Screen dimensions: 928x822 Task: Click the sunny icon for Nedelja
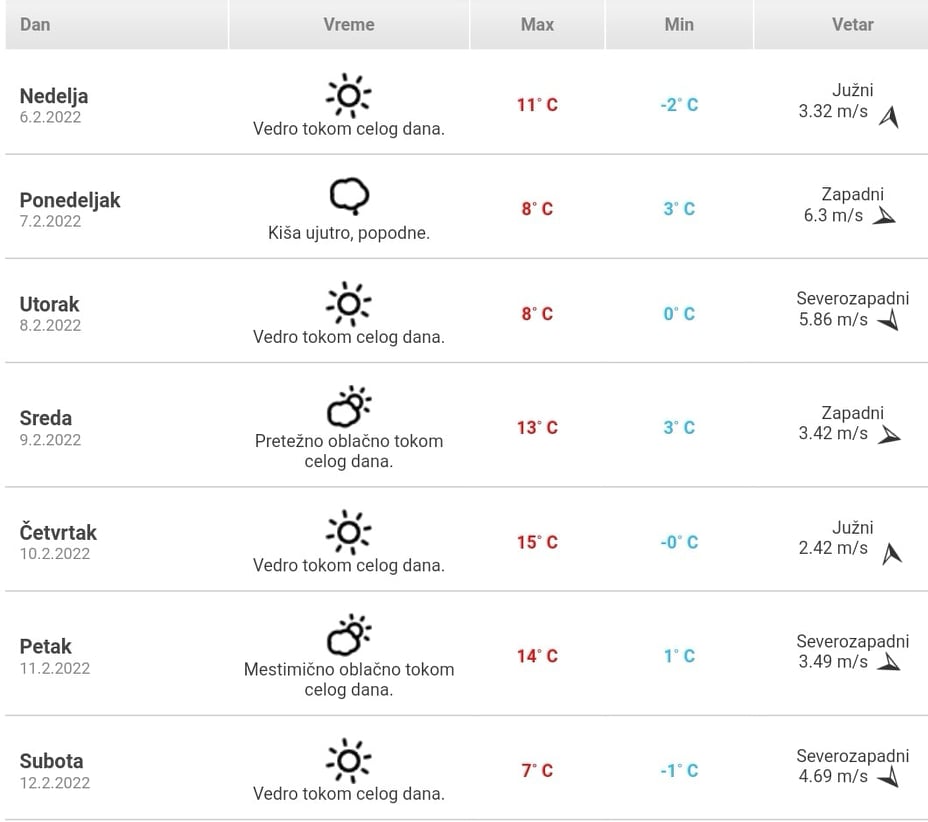(348, 95)
